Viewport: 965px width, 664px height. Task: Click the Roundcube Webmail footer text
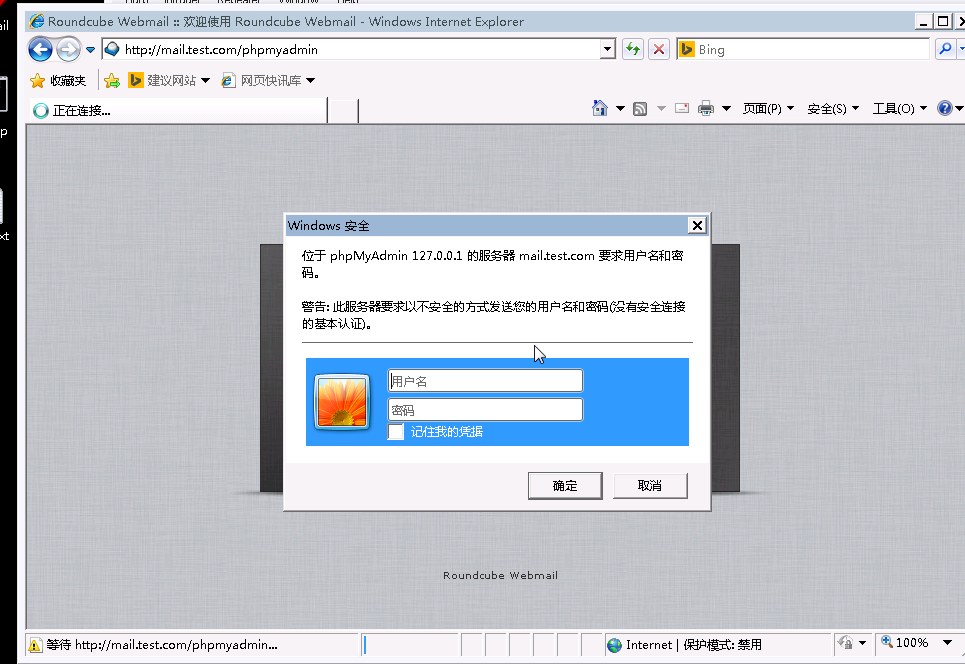pos(500,575)
